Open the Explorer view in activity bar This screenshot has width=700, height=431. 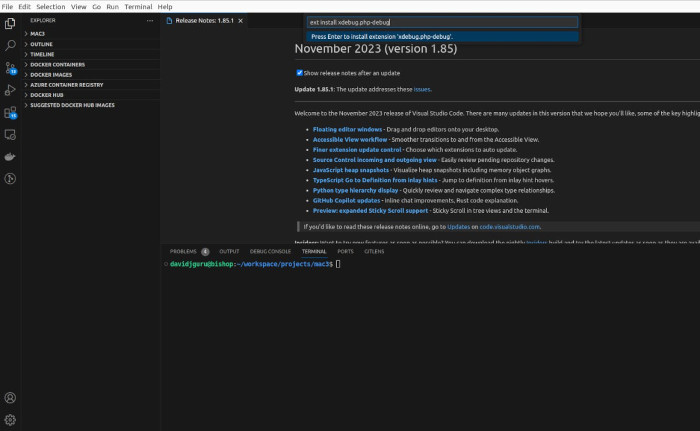click(10, 23)
